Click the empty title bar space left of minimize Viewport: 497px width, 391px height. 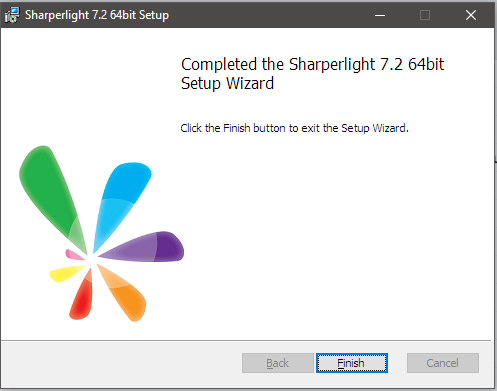coord(267,15)
